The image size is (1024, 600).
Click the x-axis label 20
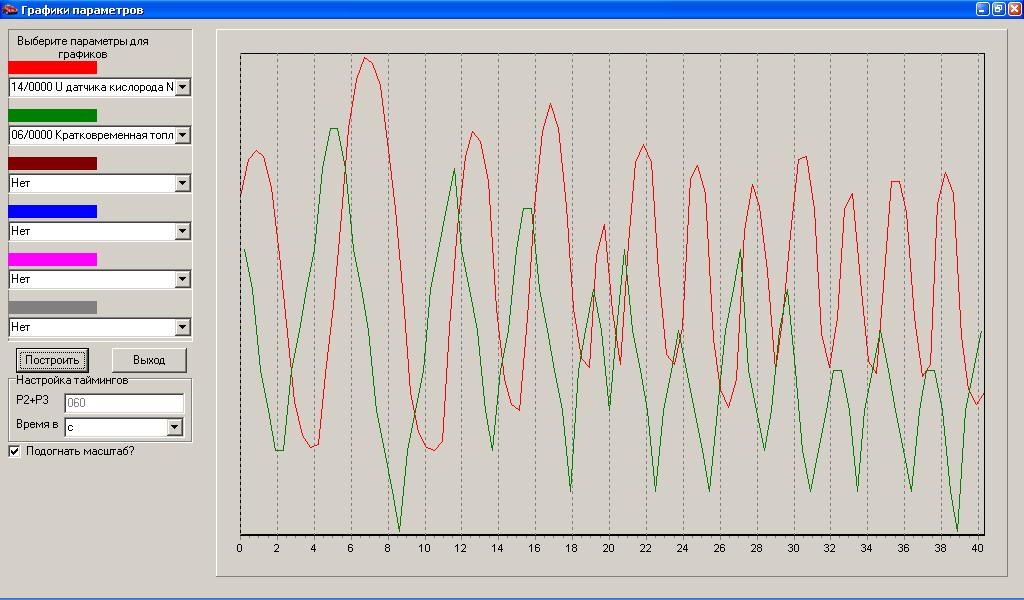coord(608,548)
